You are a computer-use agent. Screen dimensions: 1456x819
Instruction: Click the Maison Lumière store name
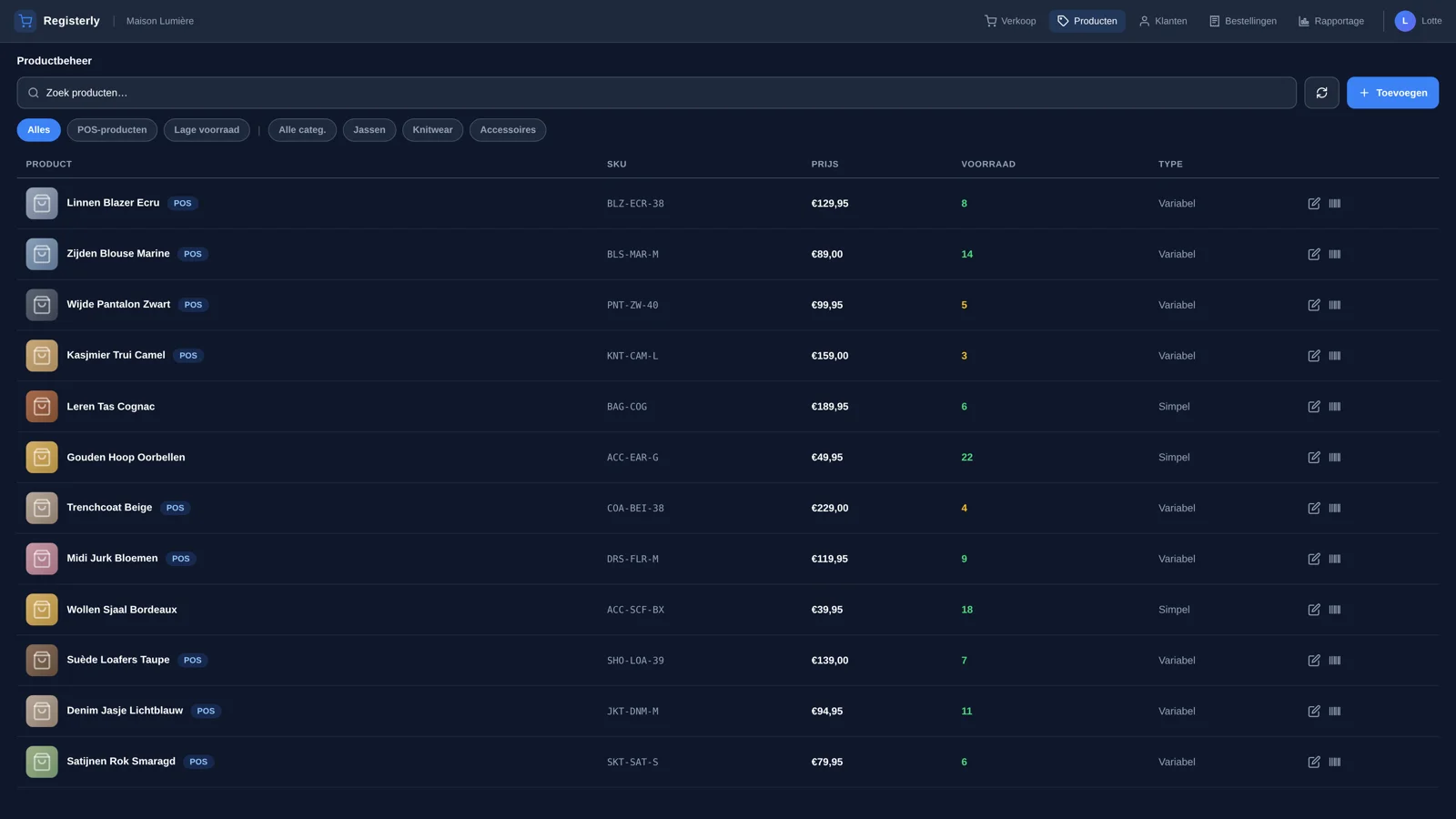point(159,21)
